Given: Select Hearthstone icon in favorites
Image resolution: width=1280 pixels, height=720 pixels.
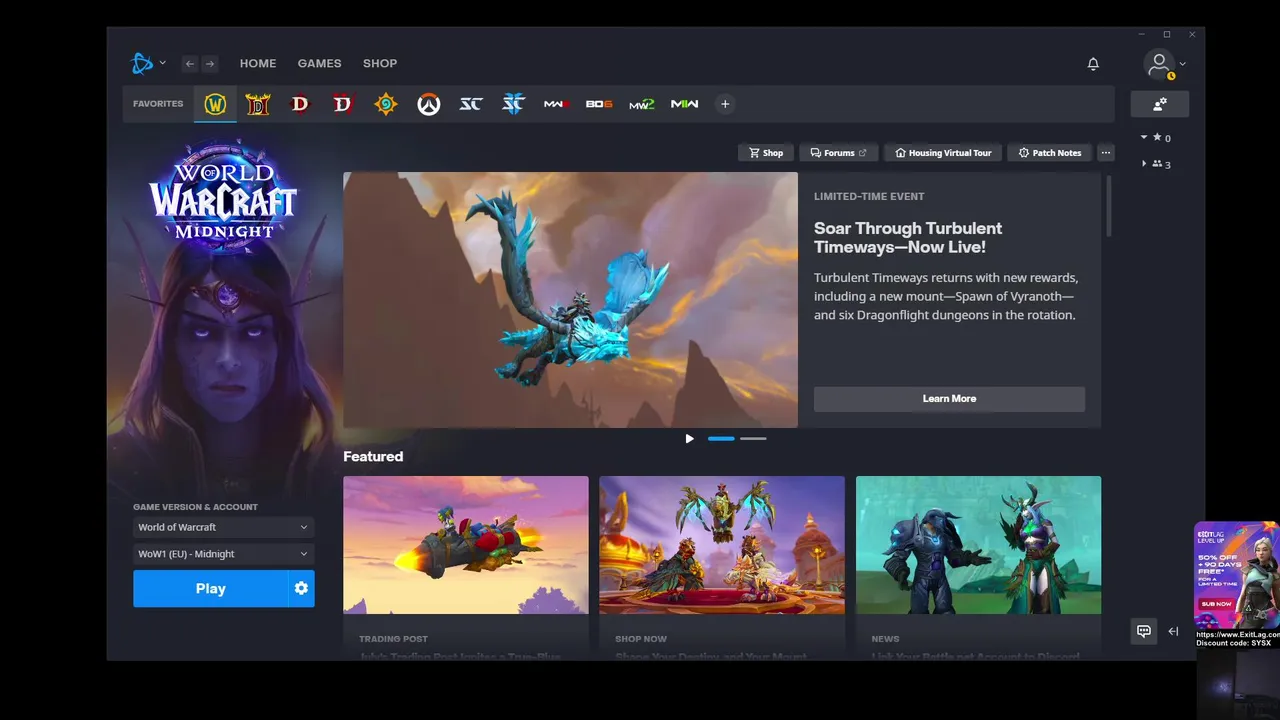Looking at the screenshot, I should tap(386, 104).
